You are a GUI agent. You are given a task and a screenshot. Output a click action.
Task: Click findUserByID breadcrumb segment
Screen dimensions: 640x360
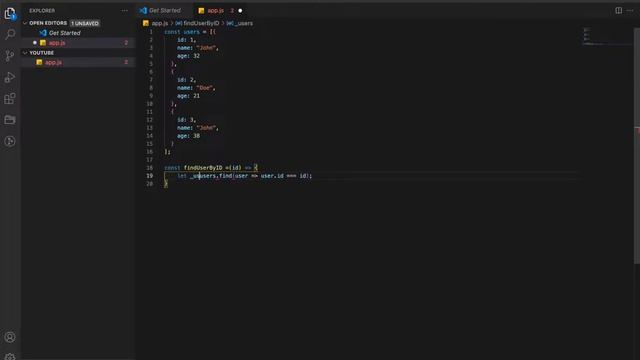[201, 23]
